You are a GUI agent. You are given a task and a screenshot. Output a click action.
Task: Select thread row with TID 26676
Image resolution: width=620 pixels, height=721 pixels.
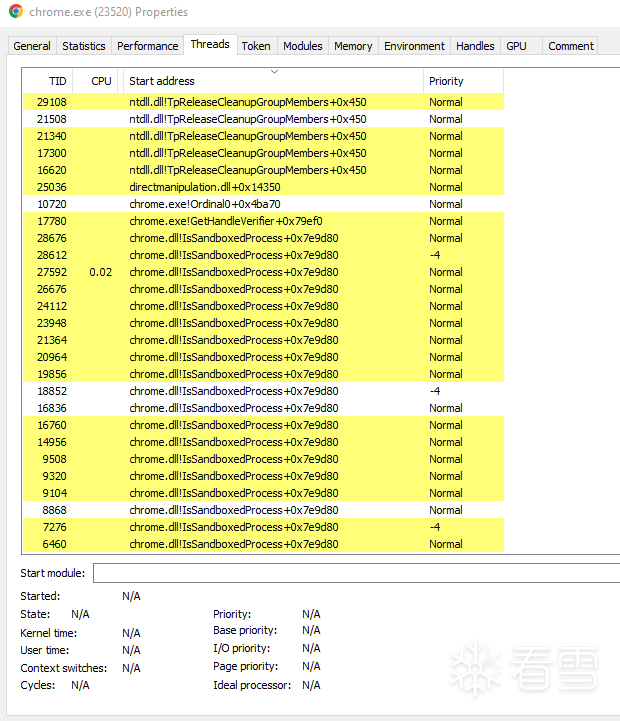264,289
